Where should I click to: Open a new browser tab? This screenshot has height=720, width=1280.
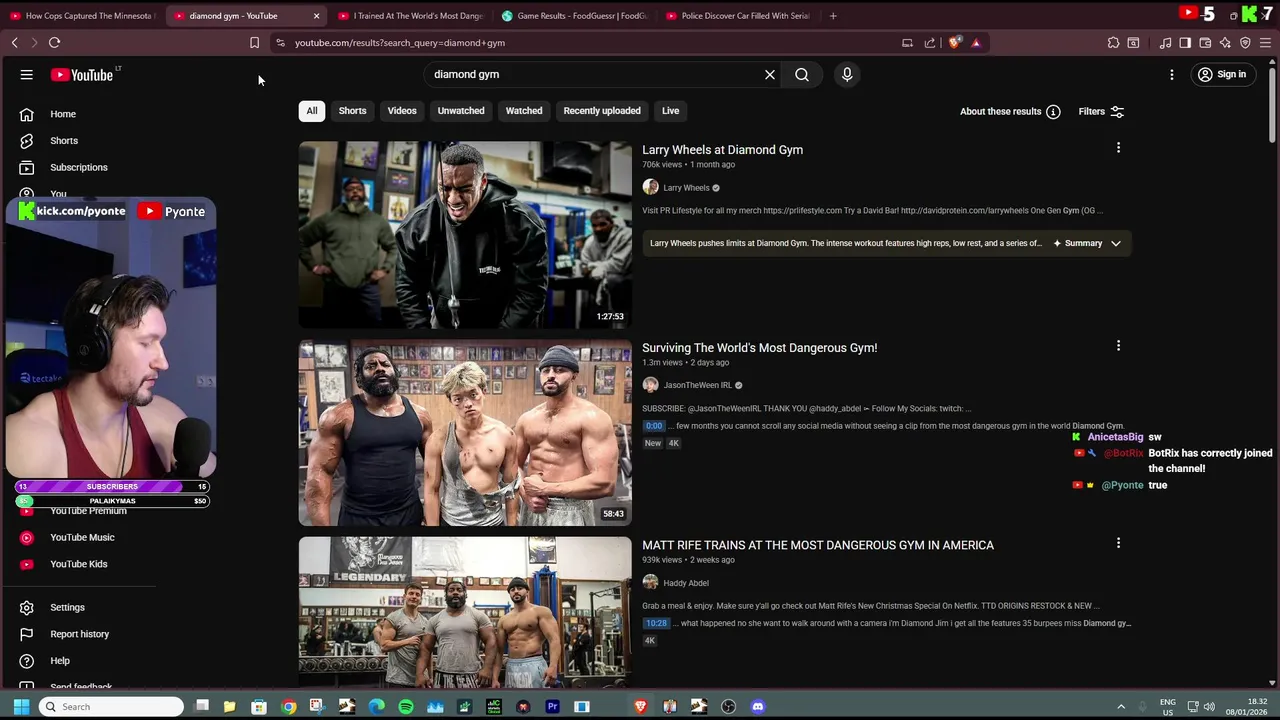(x=833, y=16)
